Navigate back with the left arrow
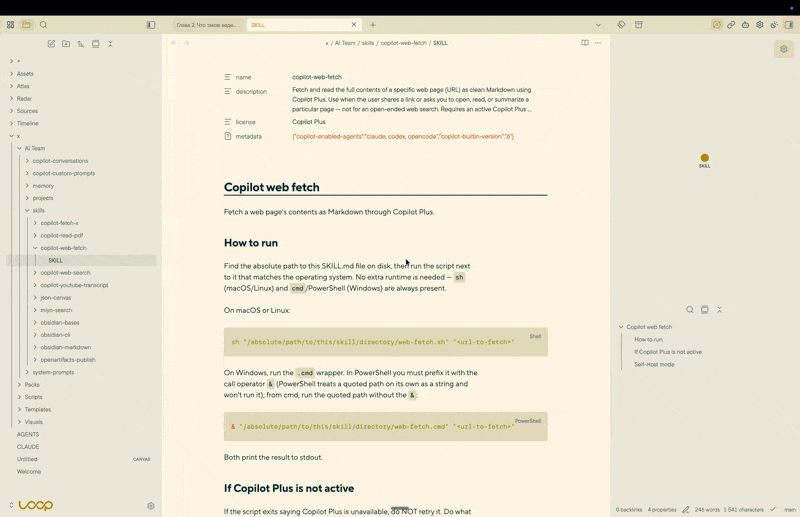800x517 pixels. [x=173, y=43]
